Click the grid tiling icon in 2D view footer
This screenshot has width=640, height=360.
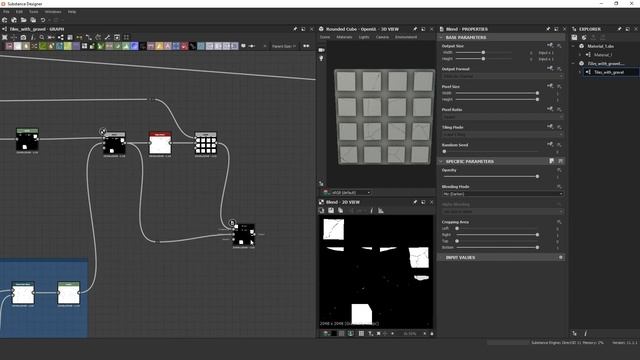click(x=361, y=334)
